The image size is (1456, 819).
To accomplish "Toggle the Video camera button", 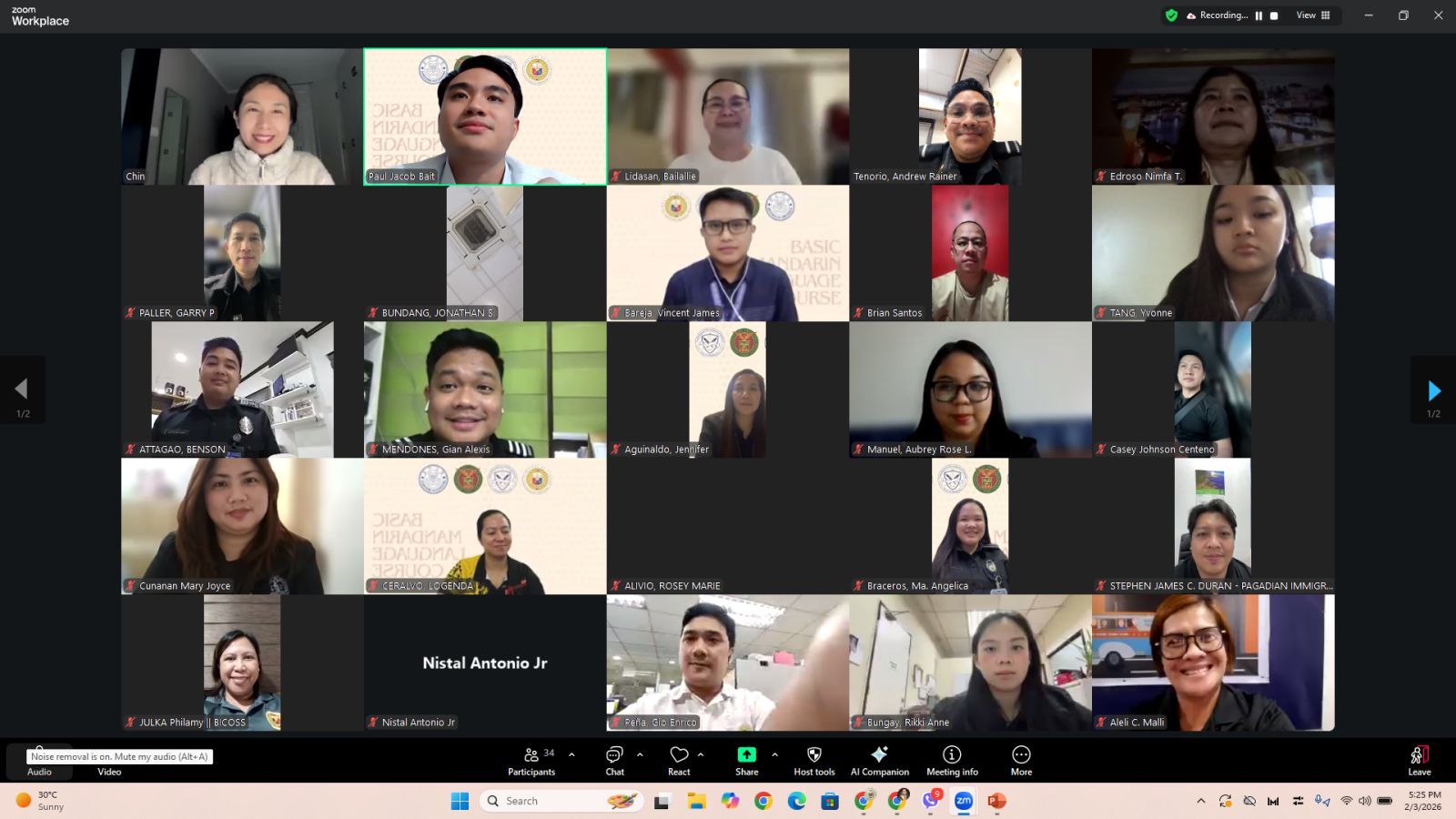I will click(x=109, y=761).
